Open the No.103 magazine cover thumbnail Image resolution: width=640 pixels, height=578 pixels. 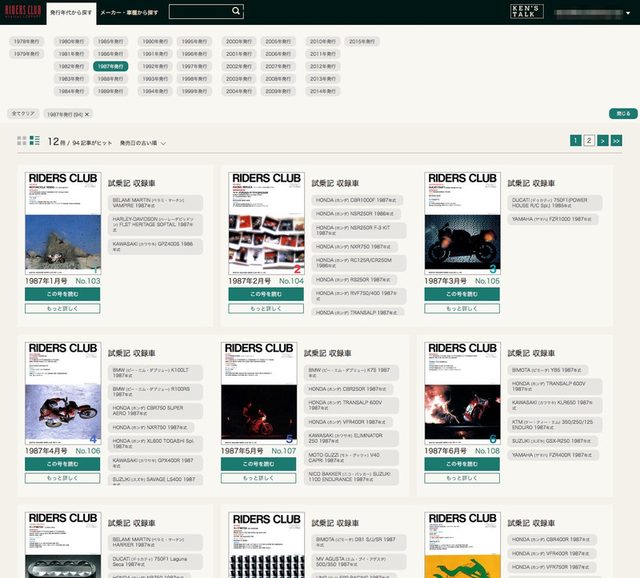(63, 223)
